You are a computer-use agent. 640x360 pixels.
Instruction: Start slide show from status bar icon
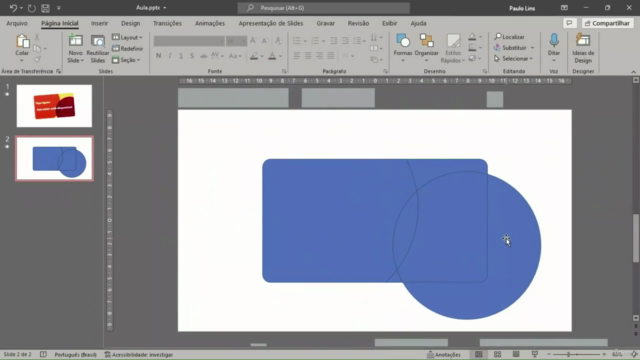click(x=535, y=354)
